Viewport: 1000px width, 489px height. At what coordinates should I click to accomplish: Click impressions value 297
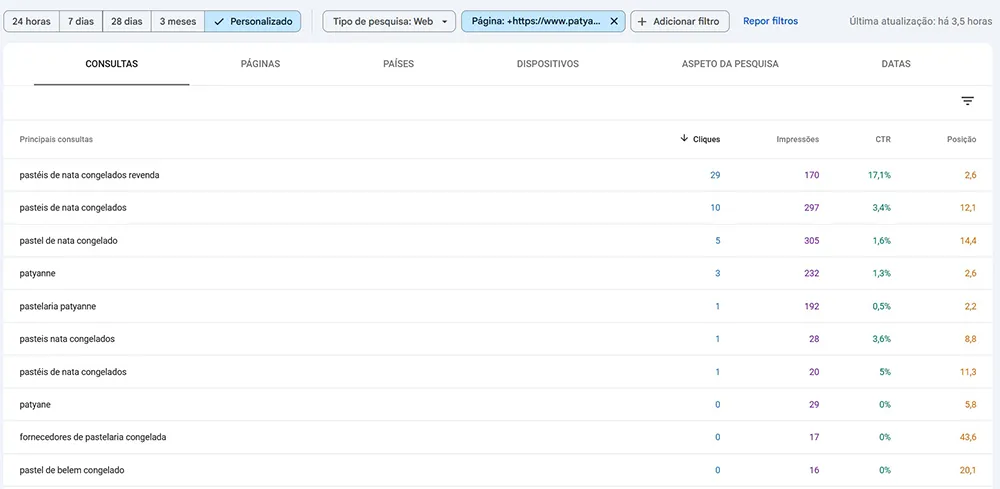[812, 208]
